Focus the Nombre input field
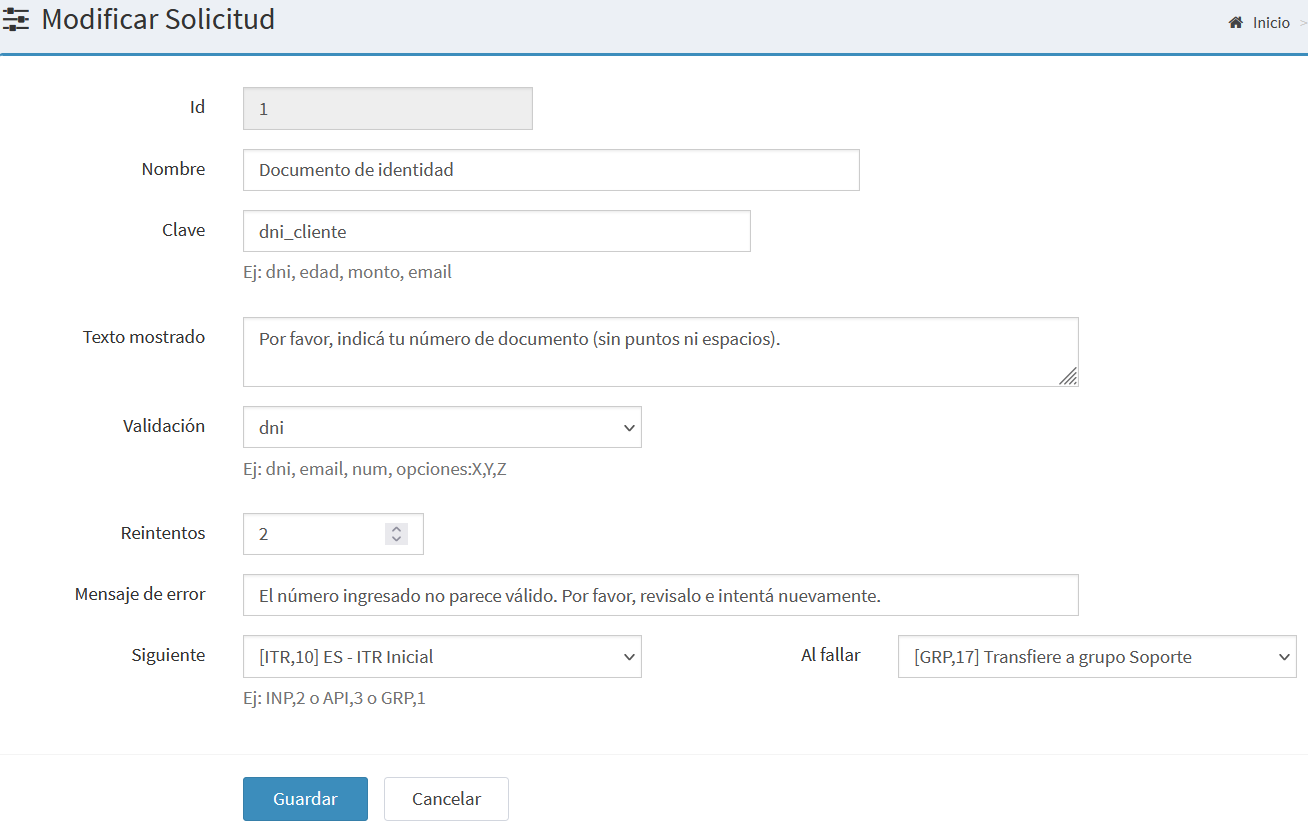Image resolution: width=1308 pixels, height=823 pixels. tap(551, 170)
